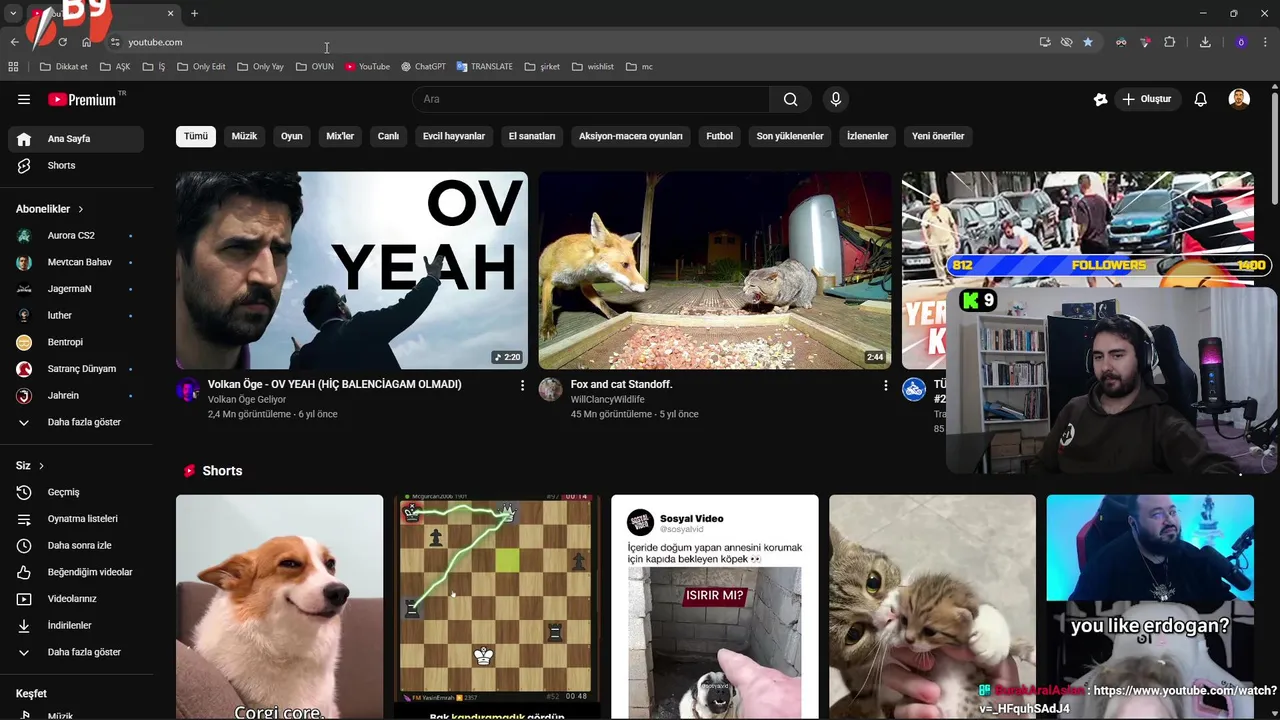1280x720 pixels.
Task: Select the Yeni öneriler chip
Action: point(938,136)
